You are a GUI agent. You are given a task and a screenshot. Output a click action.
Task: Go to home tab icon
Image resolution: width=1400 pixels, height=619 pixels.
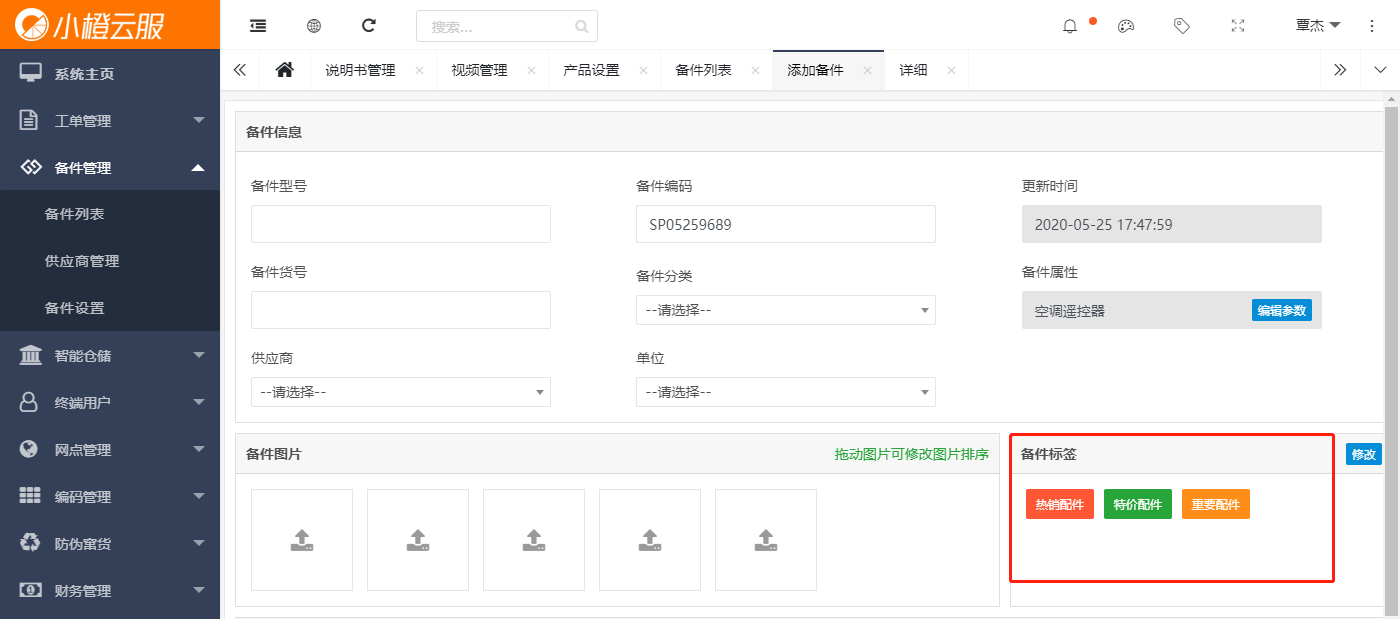click(285, 70)
